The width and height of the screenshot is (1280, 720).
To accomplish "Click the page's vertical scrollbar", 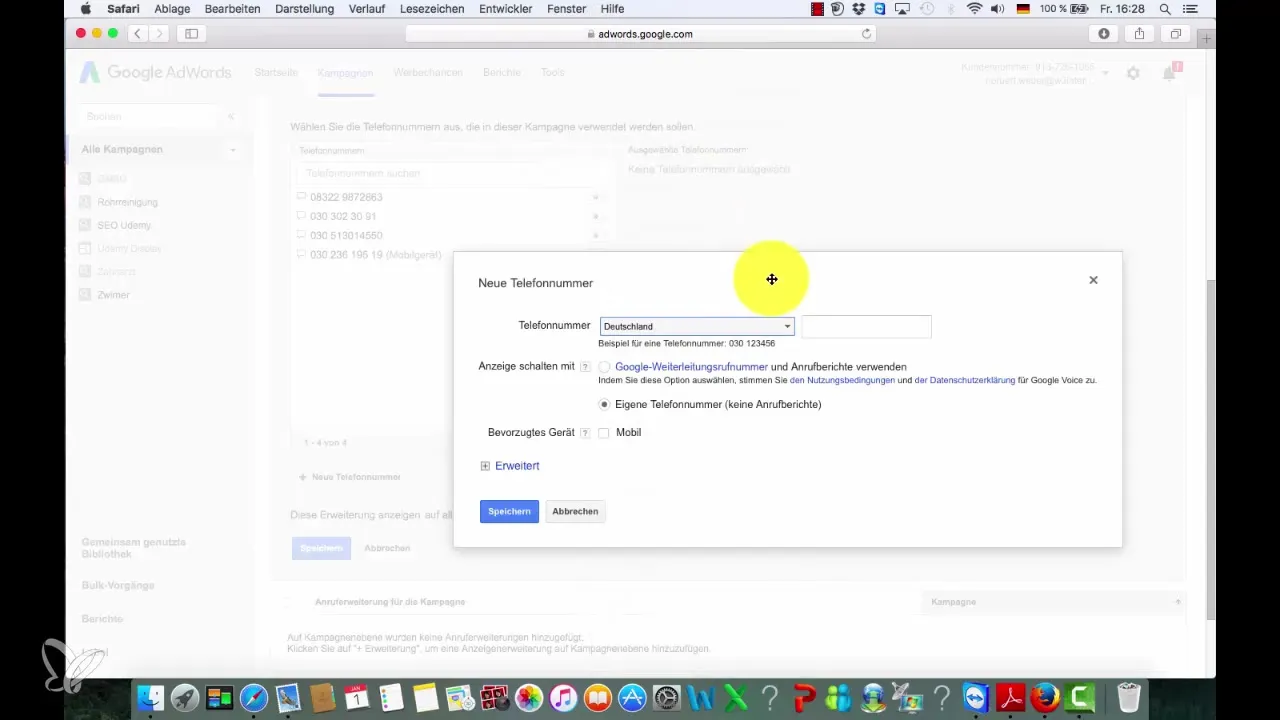I will (x=1210, y=450).
